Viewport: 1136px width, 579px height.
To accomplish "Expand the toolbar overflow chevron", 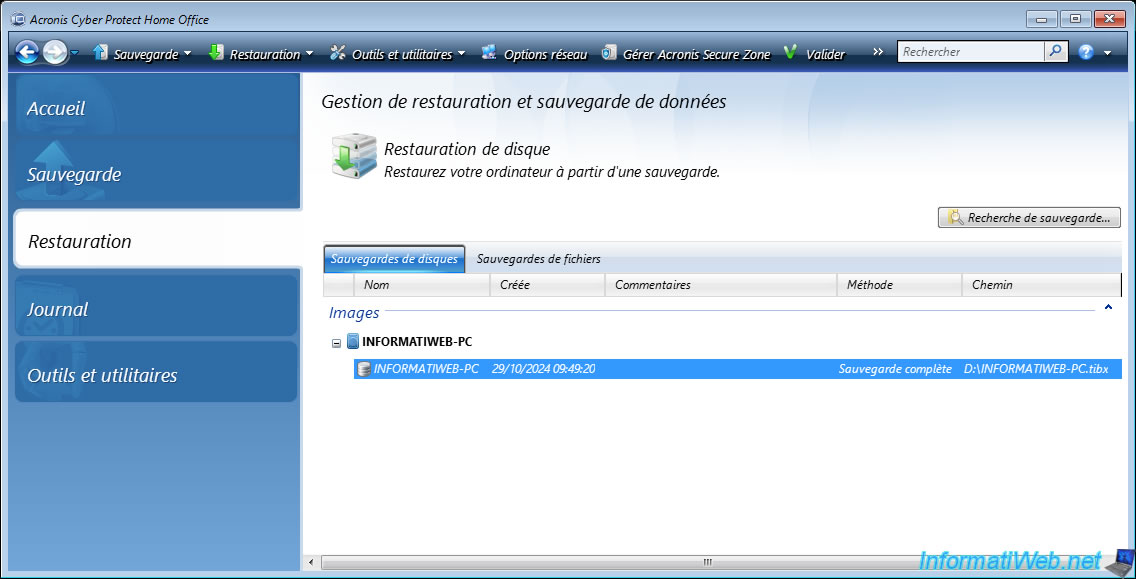I will [x=878, y=52].
